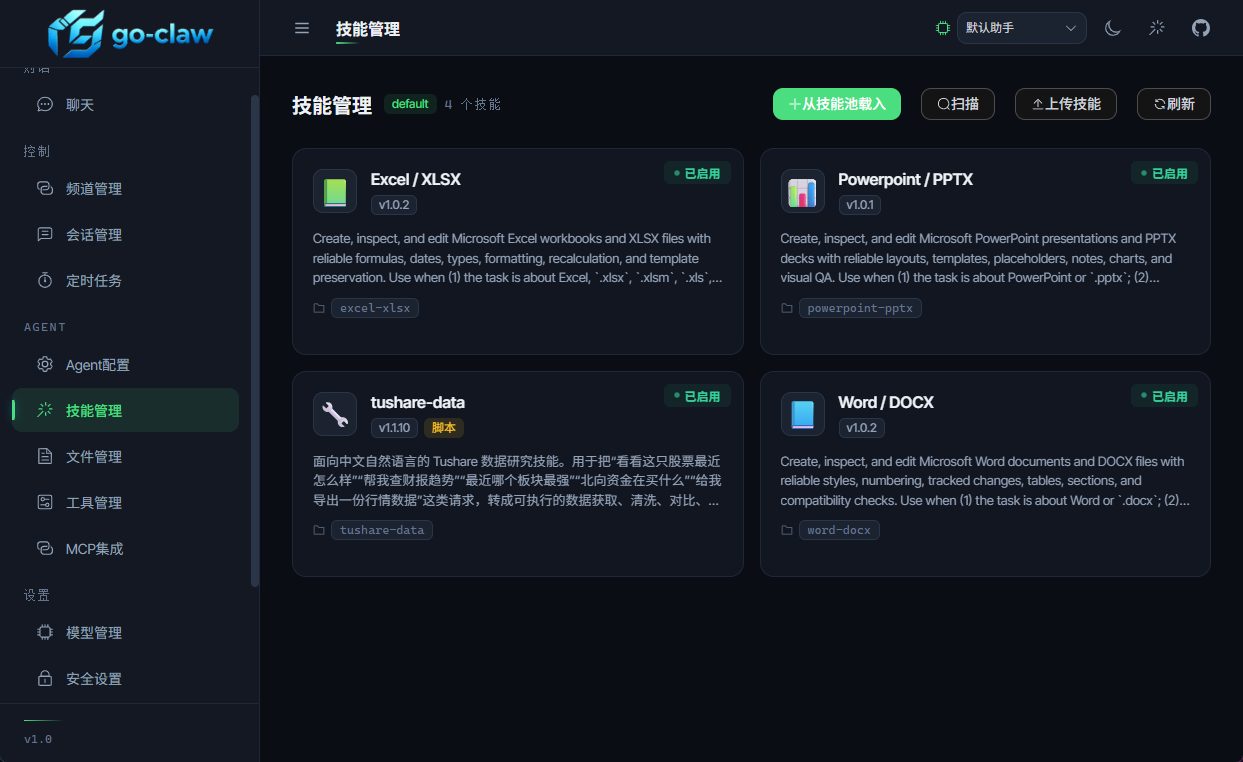
Task: Click the v1.1.10 version badge
Action: (395, 428)
